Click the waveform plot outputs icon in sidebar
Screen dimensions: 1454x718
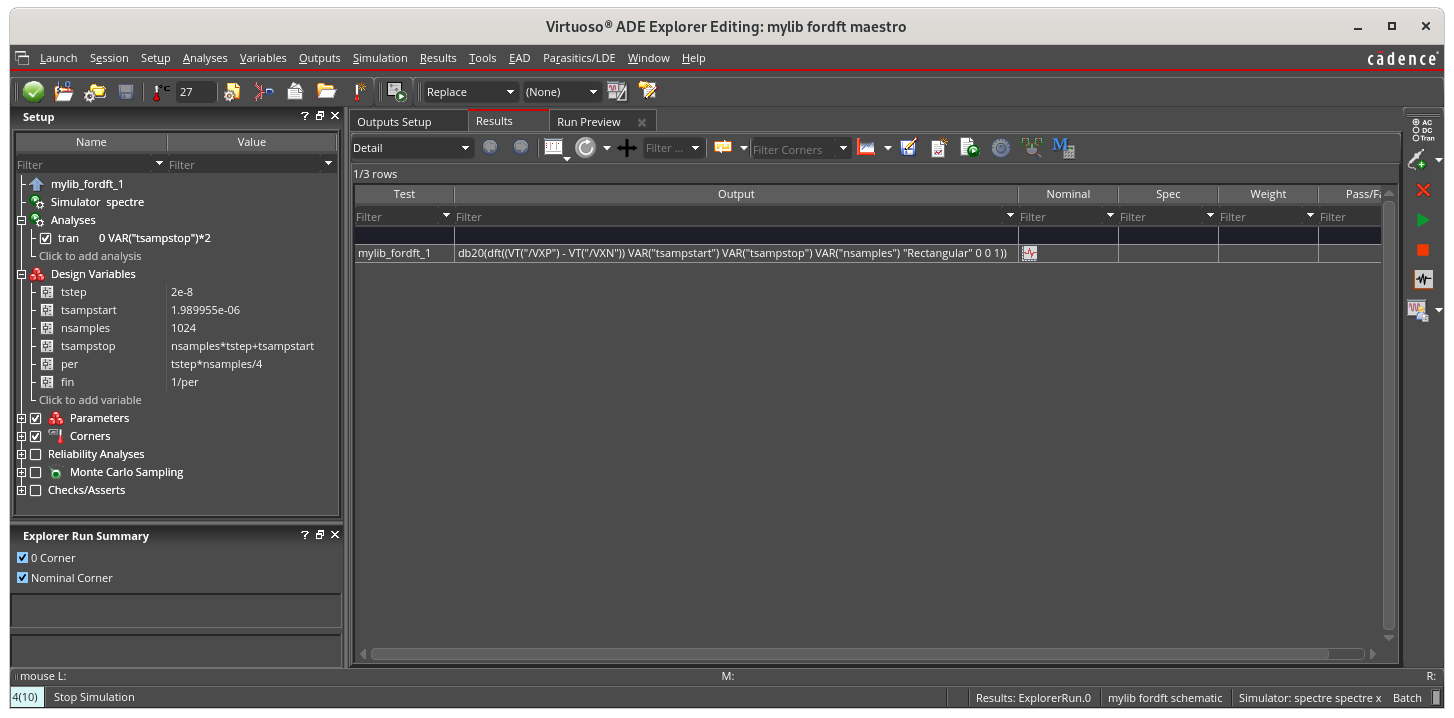[1423, 280]
